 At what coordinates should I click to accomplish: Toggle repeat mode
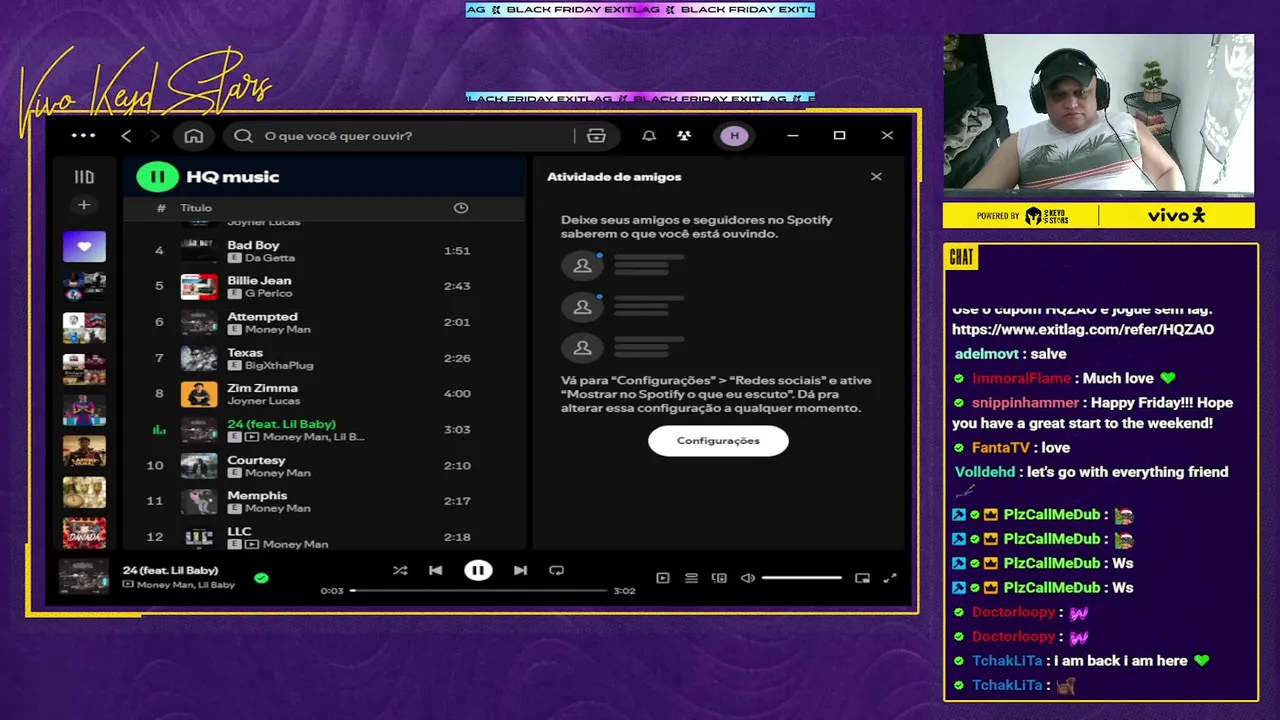tap(557, 571)
